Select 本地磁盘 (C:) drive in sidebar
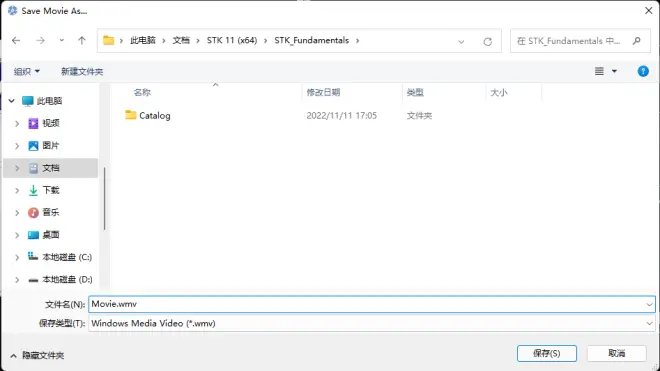This screenshot has width=660, height=371. [60, 257]
